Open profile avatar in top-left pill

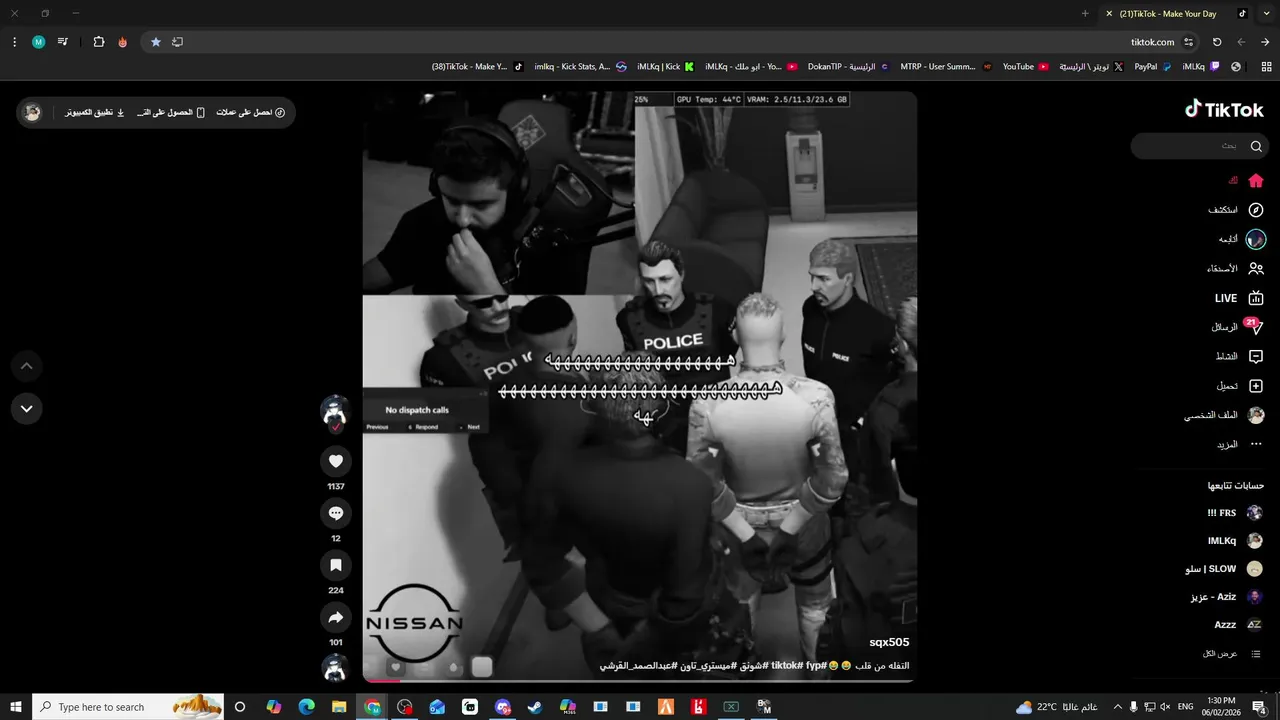[x=33, y=112]
